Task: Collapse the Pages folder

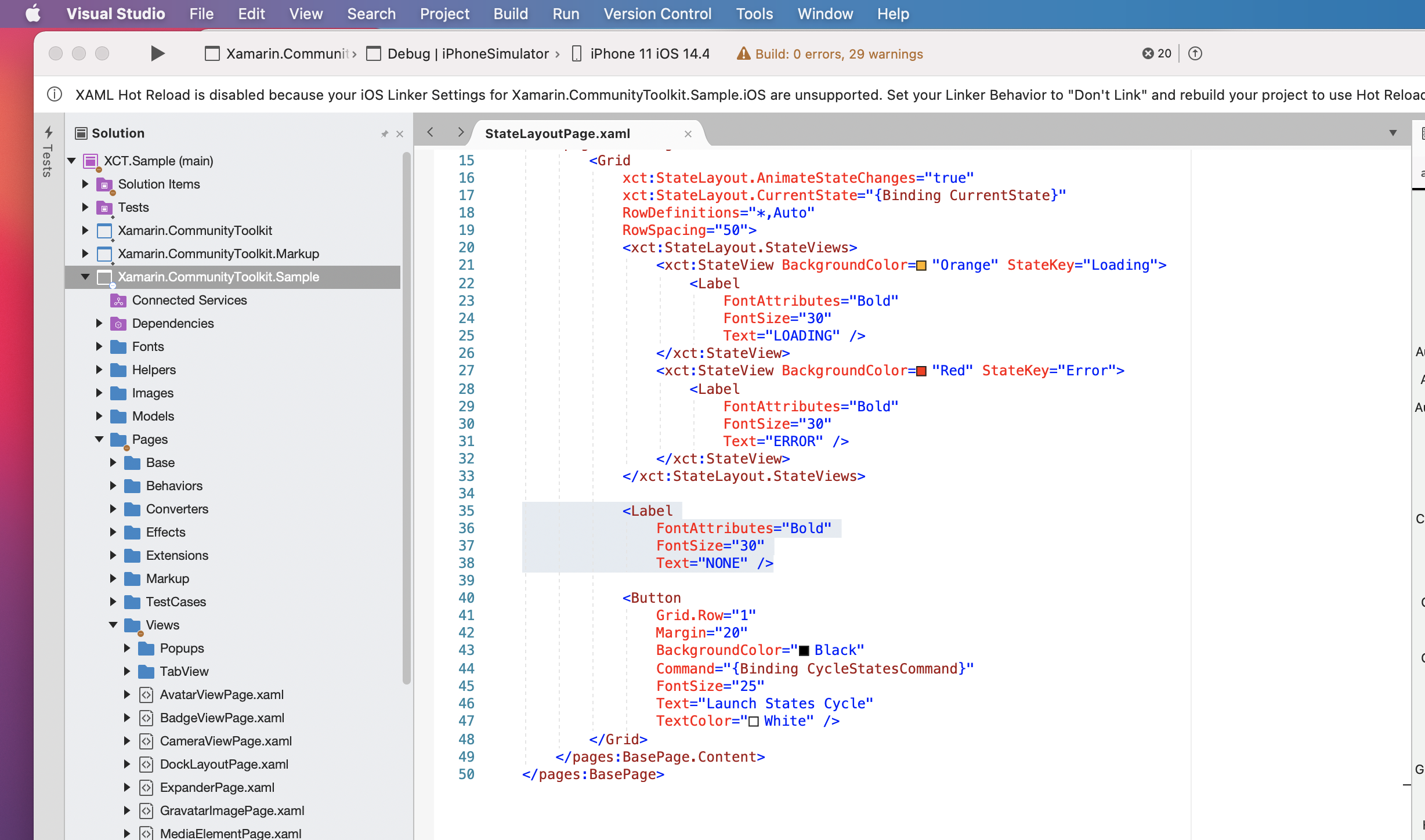Action: point(99,439)
